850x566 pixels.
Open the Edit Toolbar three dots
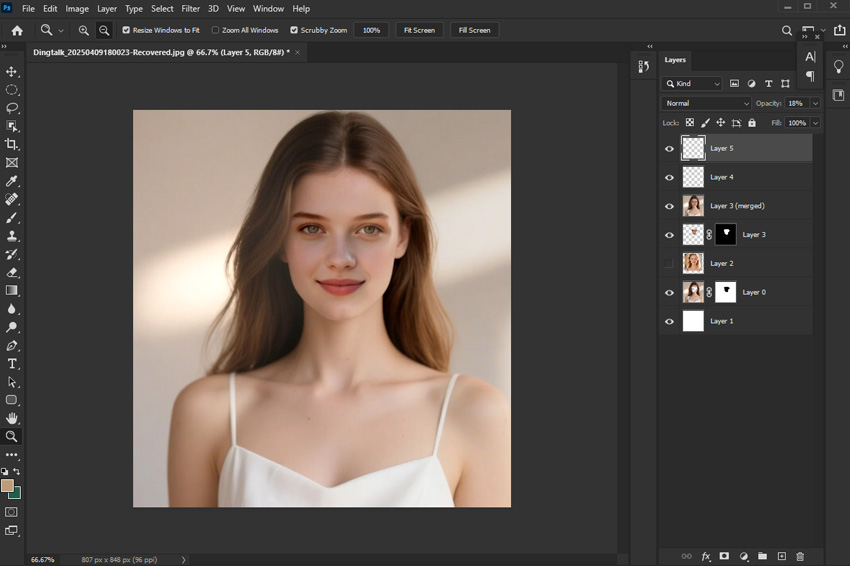pyautogui.click(x=11, y=455)
